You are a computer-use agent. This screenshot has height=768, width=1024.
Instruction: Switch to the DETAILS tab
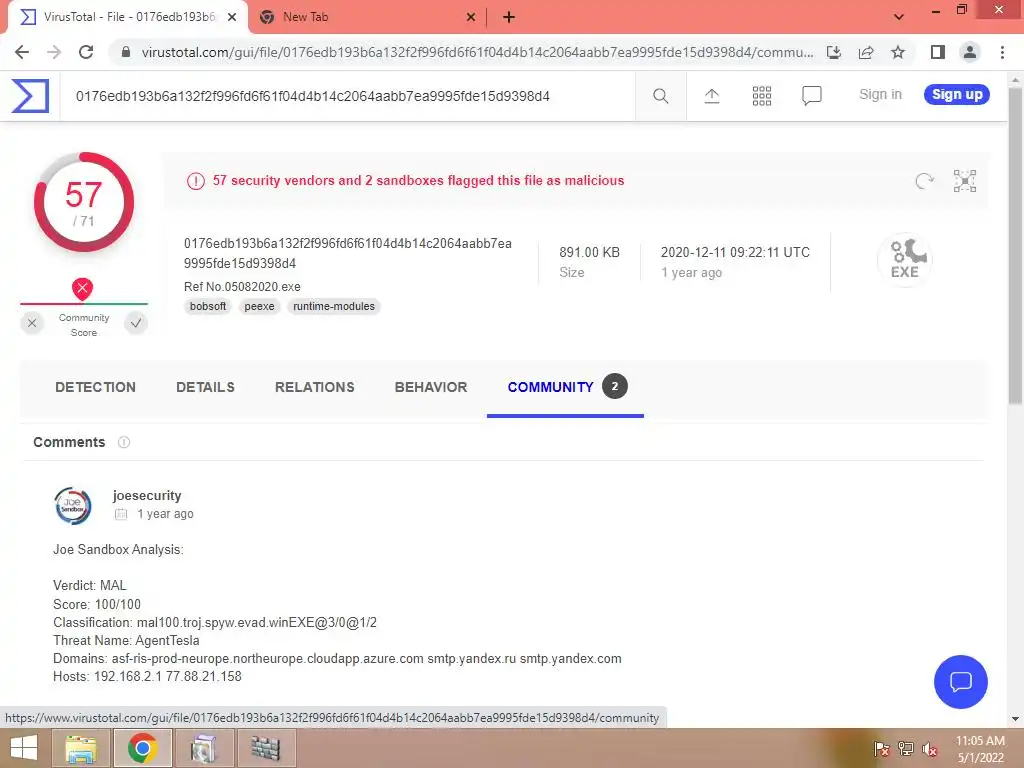205,387
